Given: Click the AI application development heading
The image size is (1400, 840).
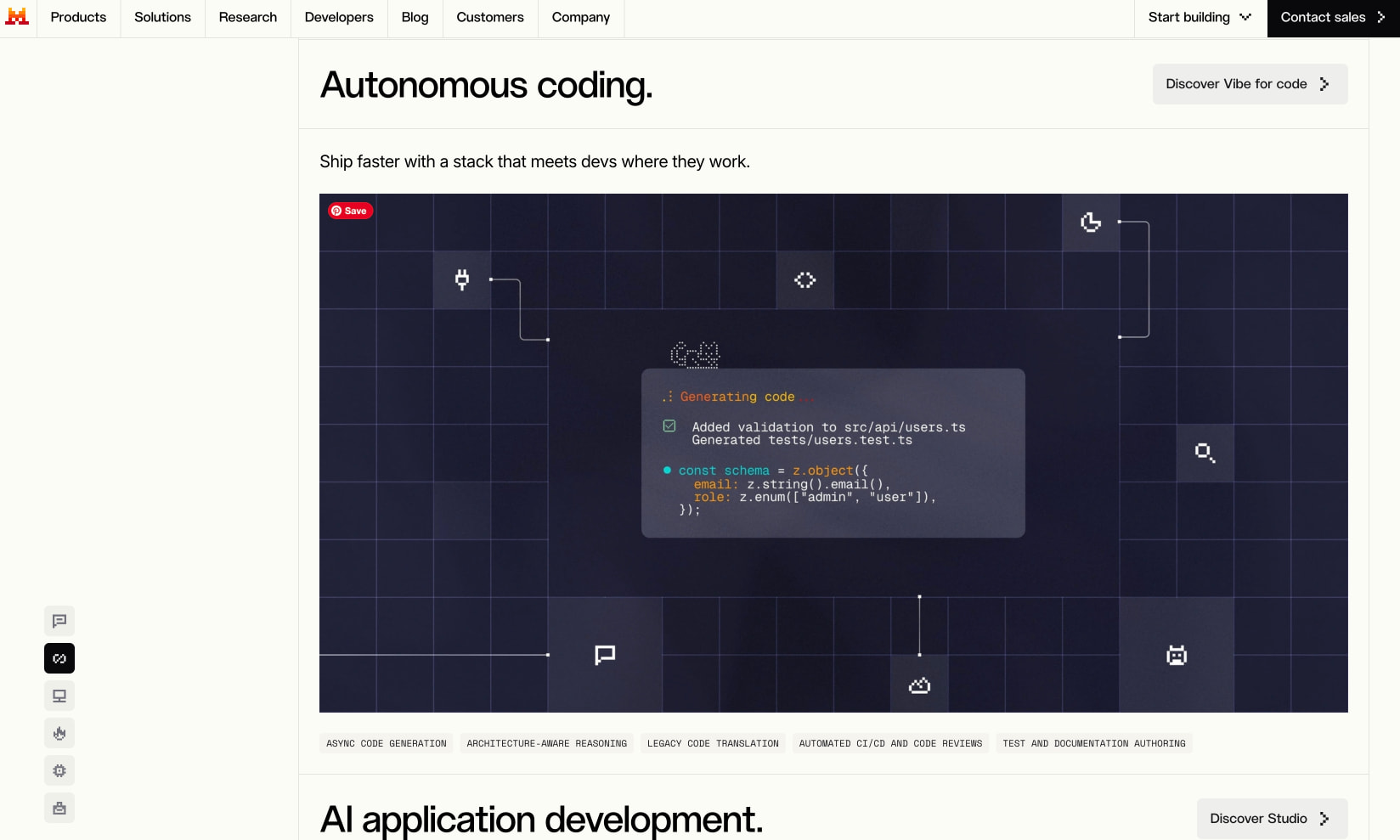Looking at the screenshot, I should point(541,820).
